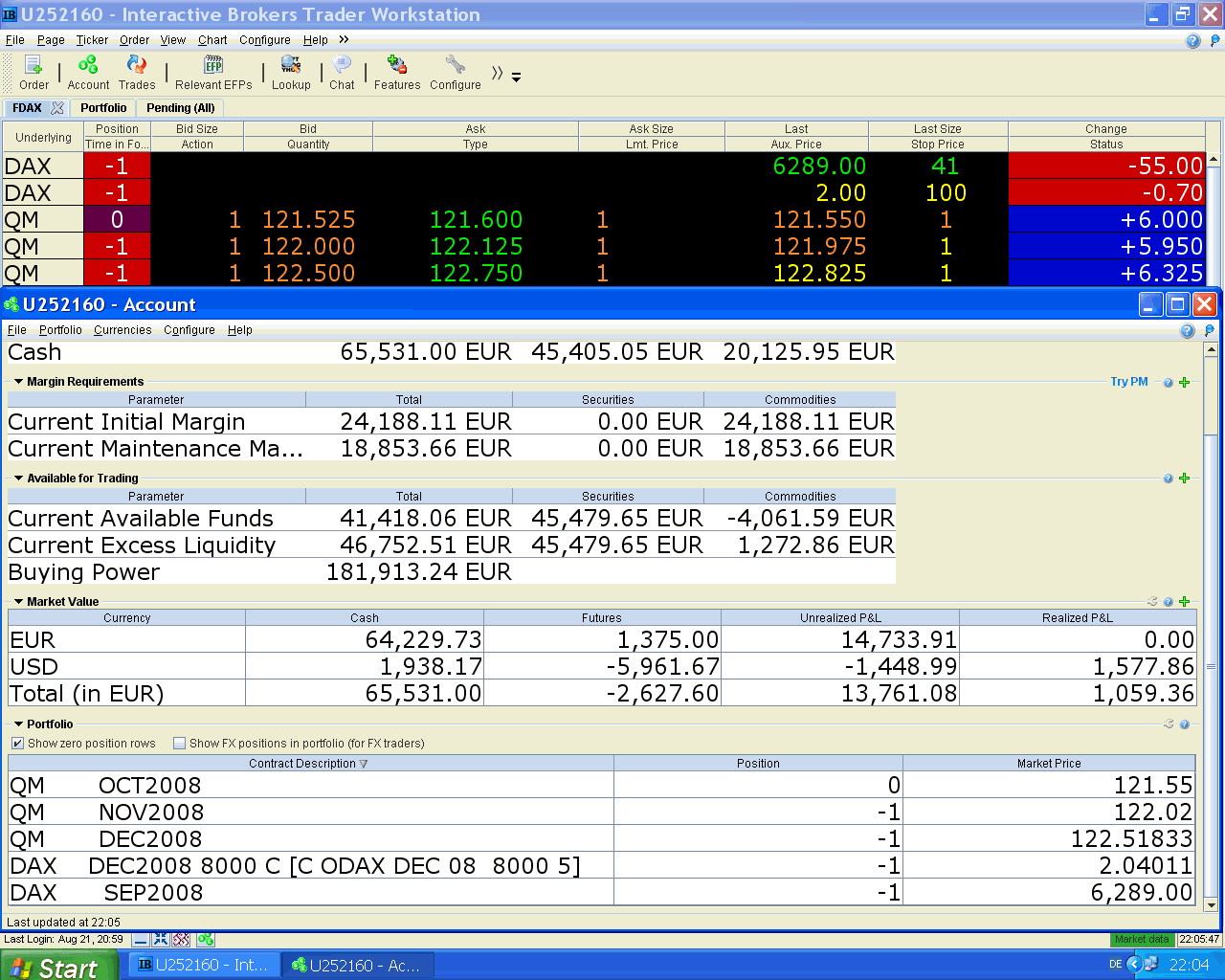This screenshot has width=1225, height=980.
Task: Click help icon for Available for Trading section
Action: coord(1169,479)
